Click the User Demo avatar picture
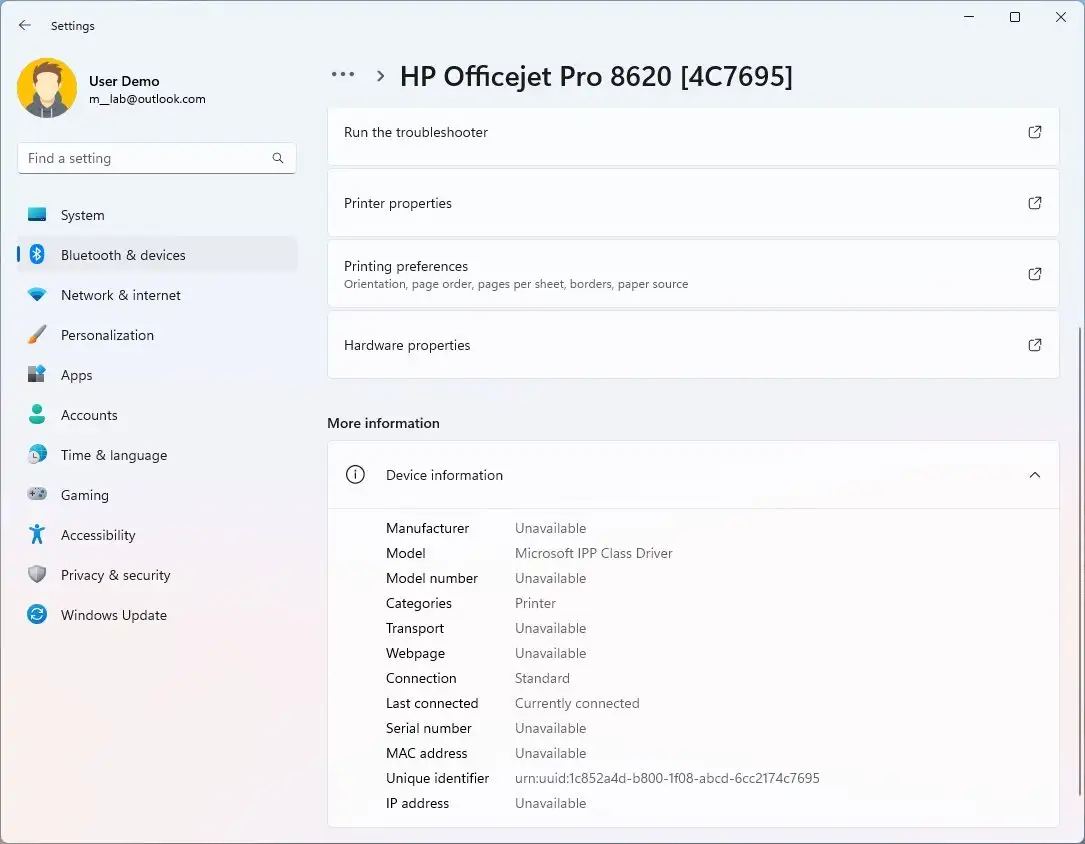The width and height of the screenshot is (1085, 844). pos(47,89)
